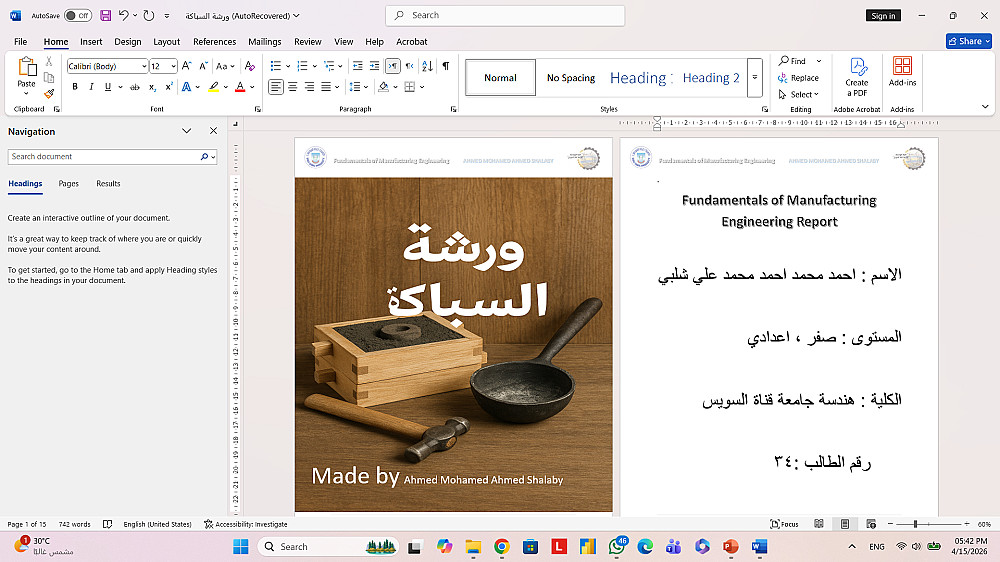Click Replace in Editing group

(798, 78)
